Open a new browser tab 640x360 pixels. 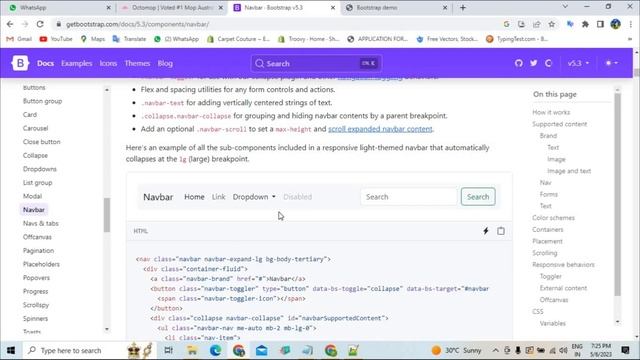click(x=462, y=8)
